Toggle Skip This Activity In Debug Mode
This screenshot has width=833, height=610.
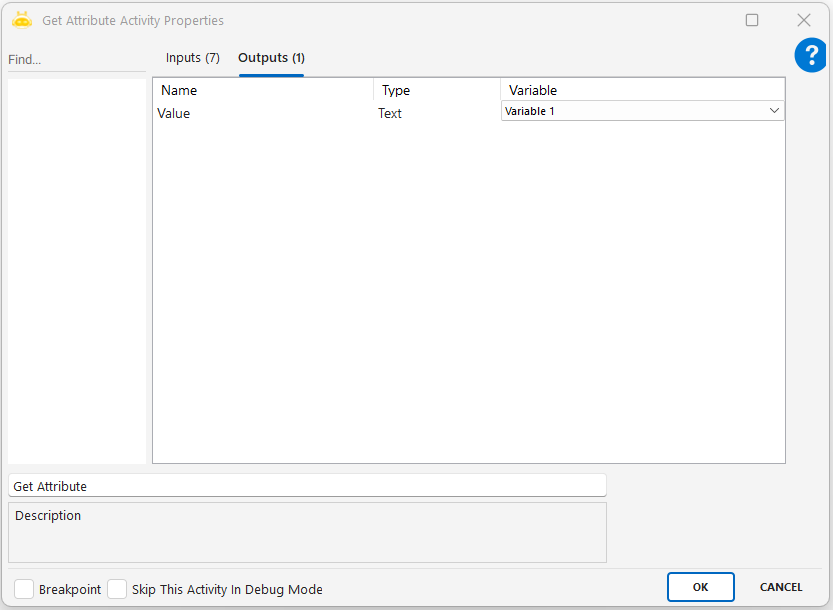(x=117, y=589)
